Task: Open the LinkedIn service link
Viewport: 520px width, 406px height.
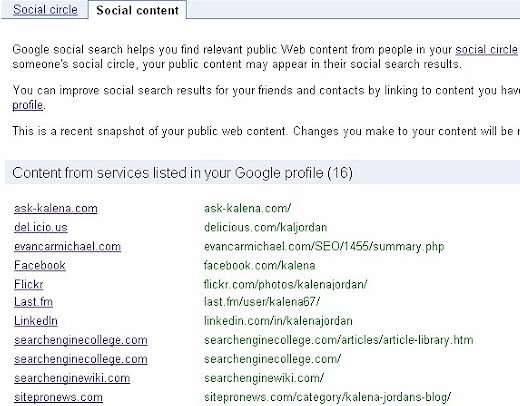Action: [36, 321]
